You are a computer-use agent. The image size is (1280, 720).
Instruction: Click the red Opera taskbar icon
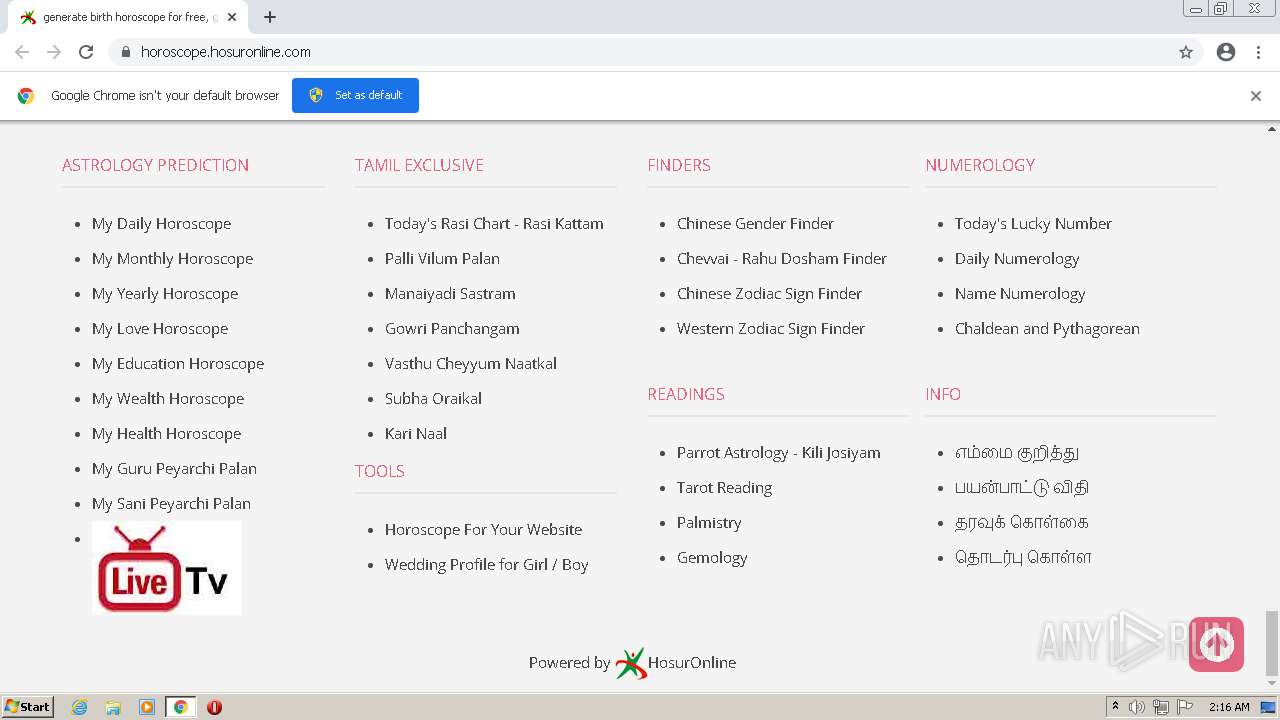[214, 707]
